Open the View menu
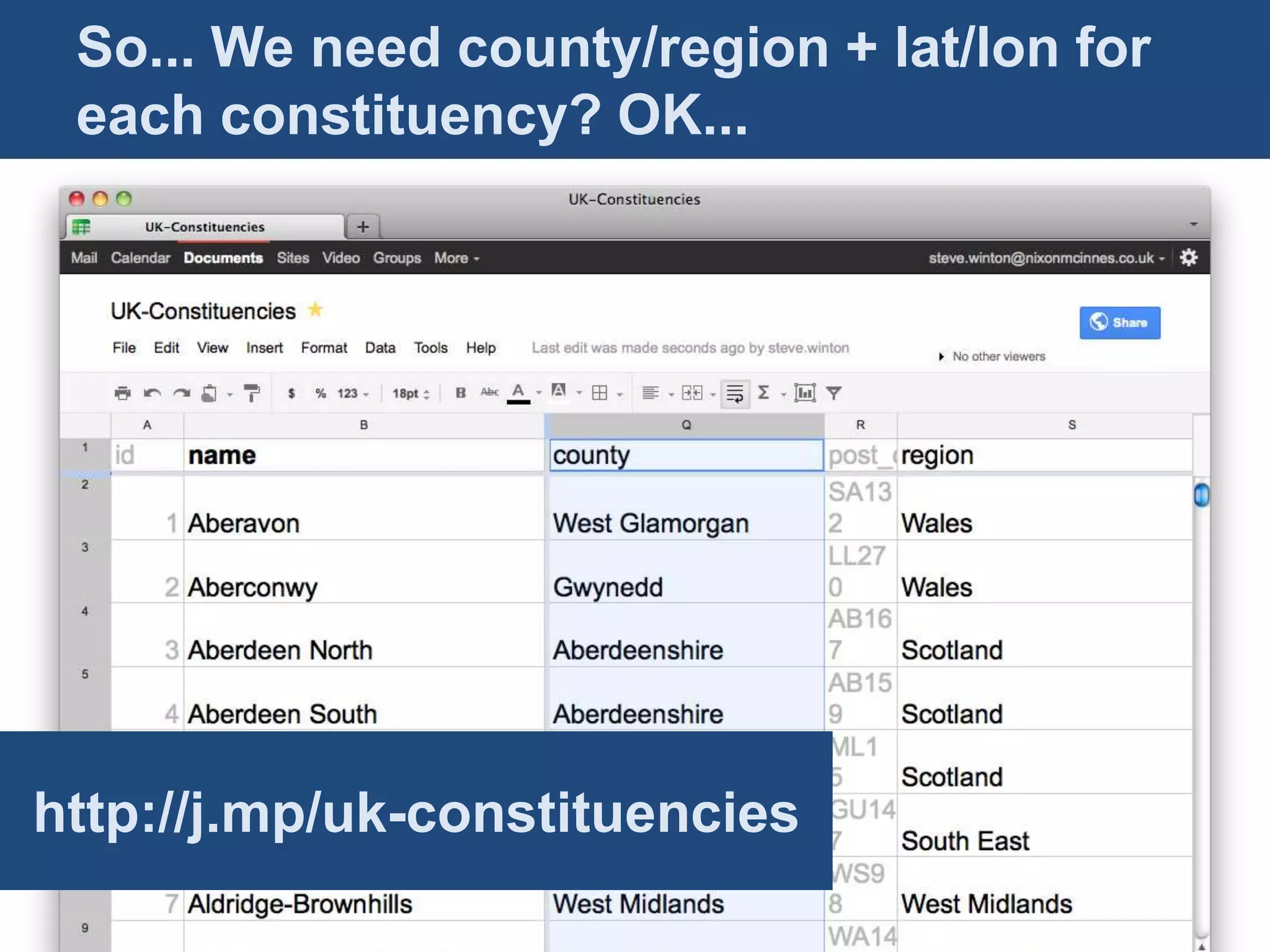Screen dimensions: 1270x952 click(x=213, y=348)
